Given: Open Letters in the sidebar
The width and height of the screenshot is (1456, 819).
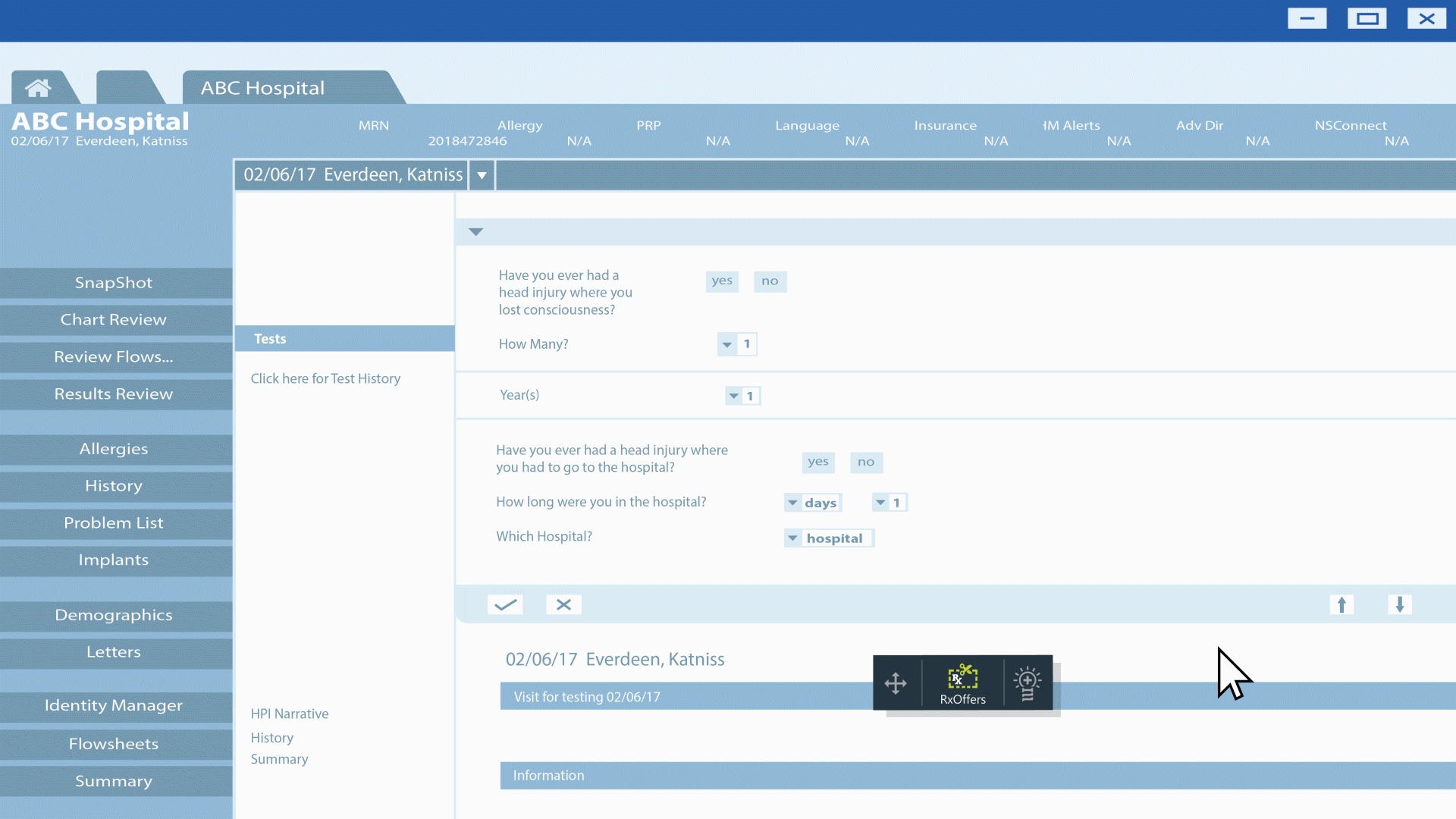Looking at the screenshot, I should click(115, 652).
